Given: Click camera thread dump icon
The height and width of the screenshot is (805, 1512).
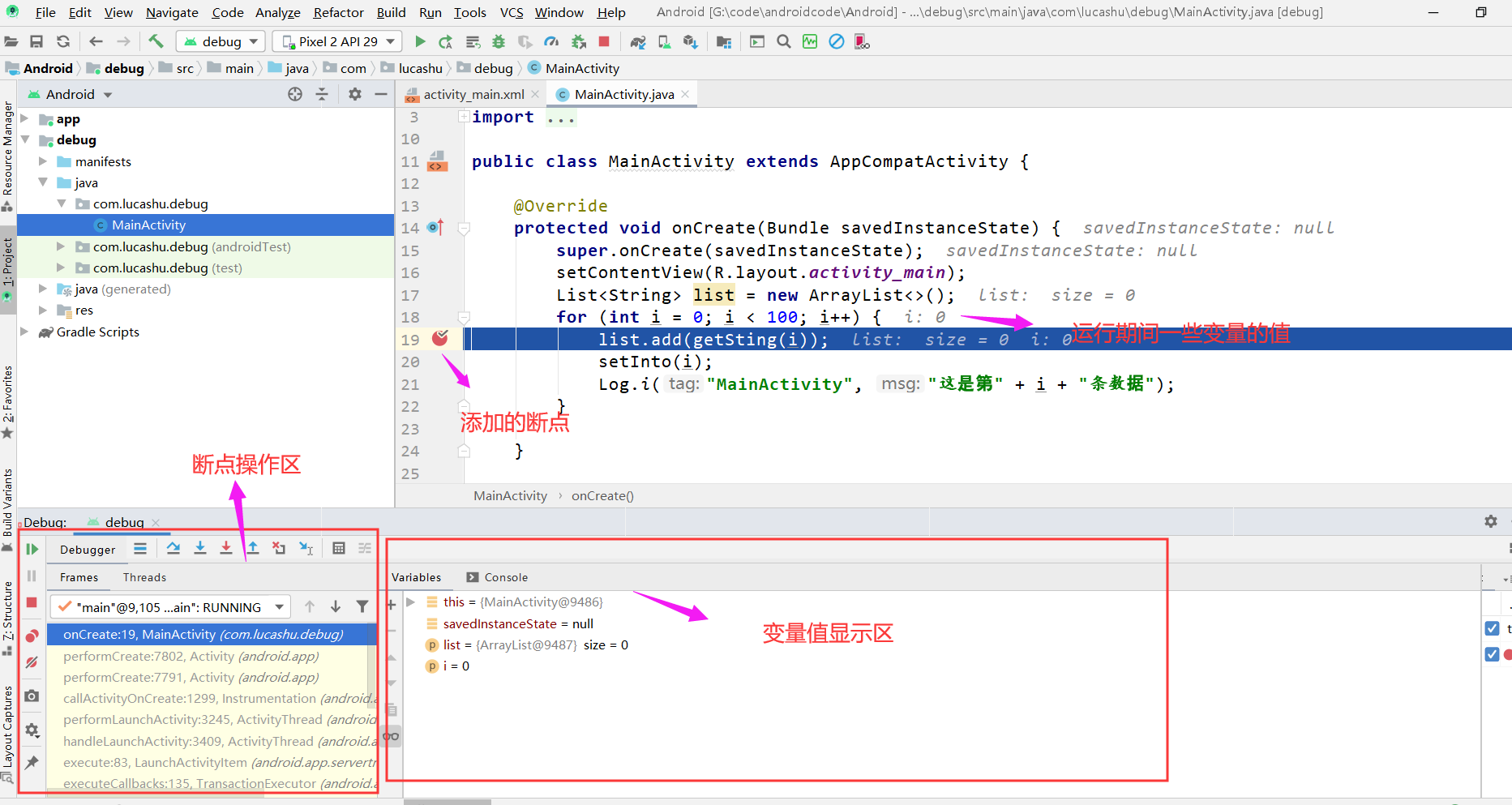Looking at the screenshot, I should [32, 696].
